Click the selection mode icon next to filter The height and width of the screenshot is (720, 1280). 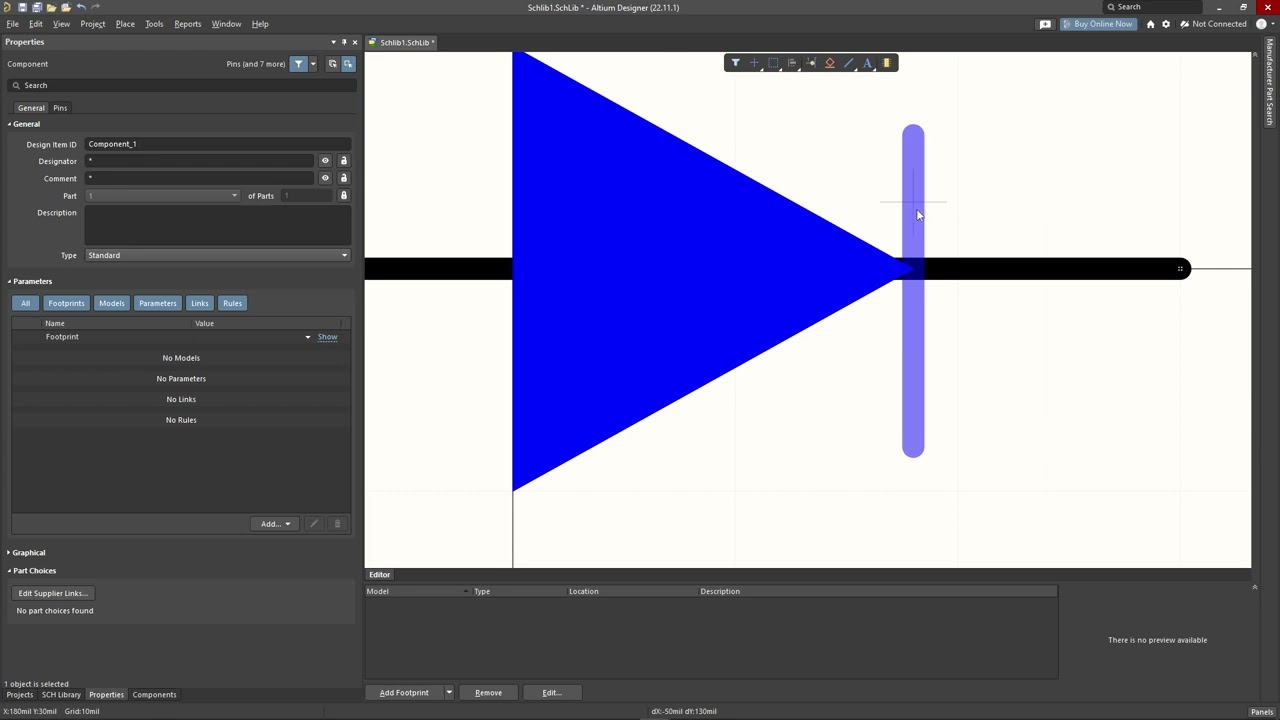348,64
